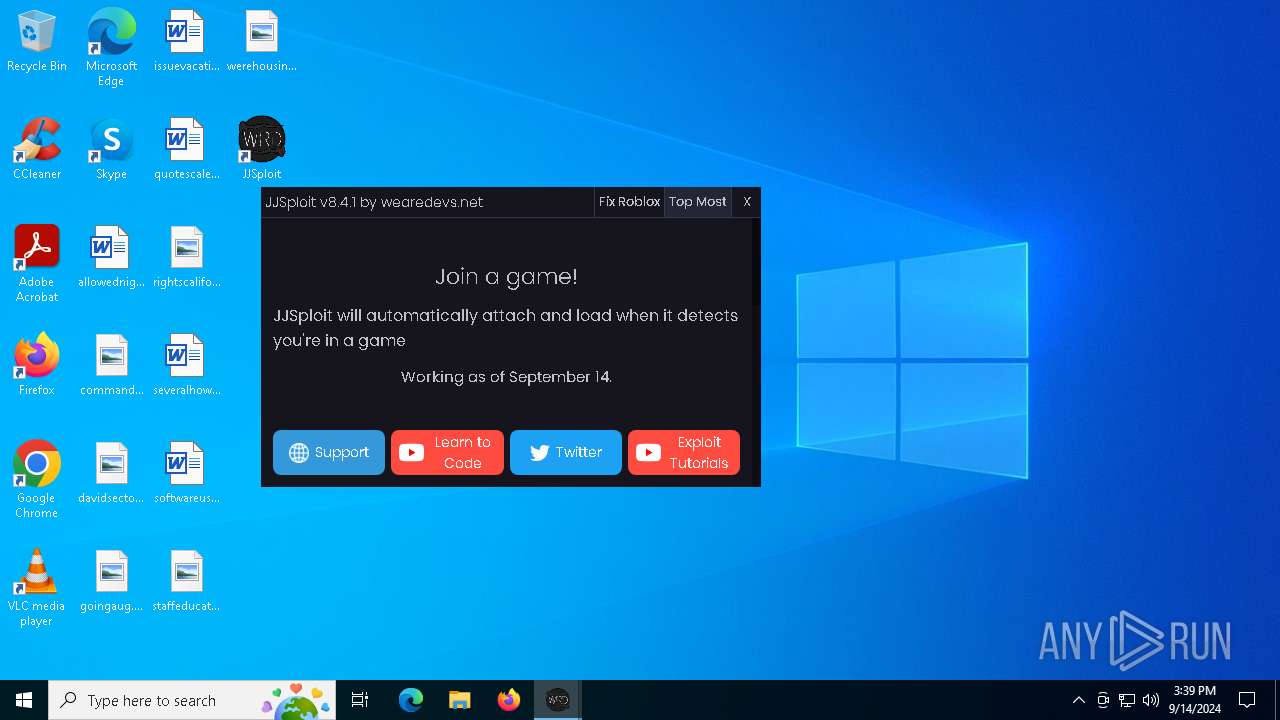
Task: Click the 'Join a game!' heading
Action: point(506,277)
